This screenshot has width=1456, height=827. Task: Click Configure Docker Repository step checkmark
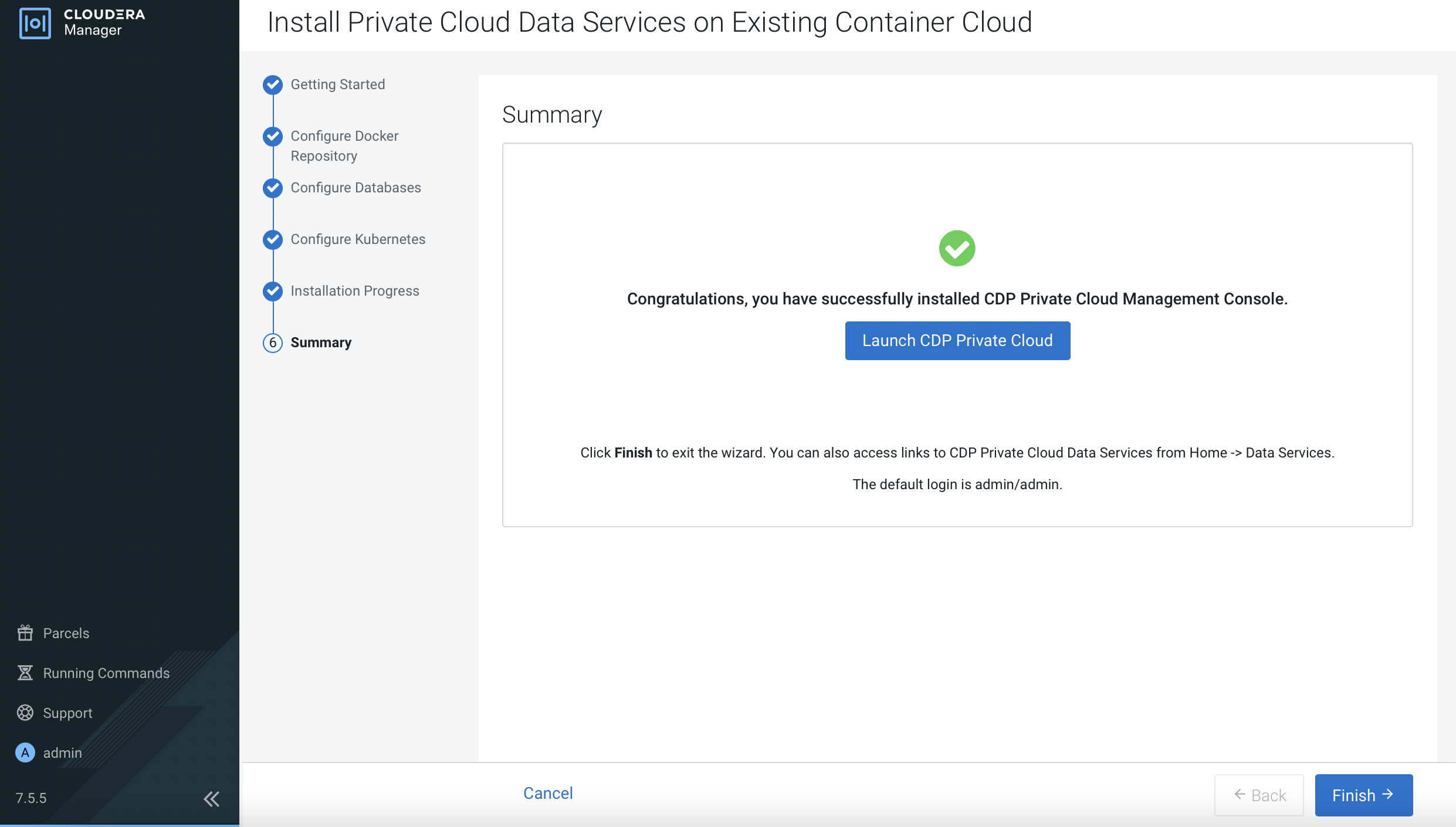click(273, 137)
